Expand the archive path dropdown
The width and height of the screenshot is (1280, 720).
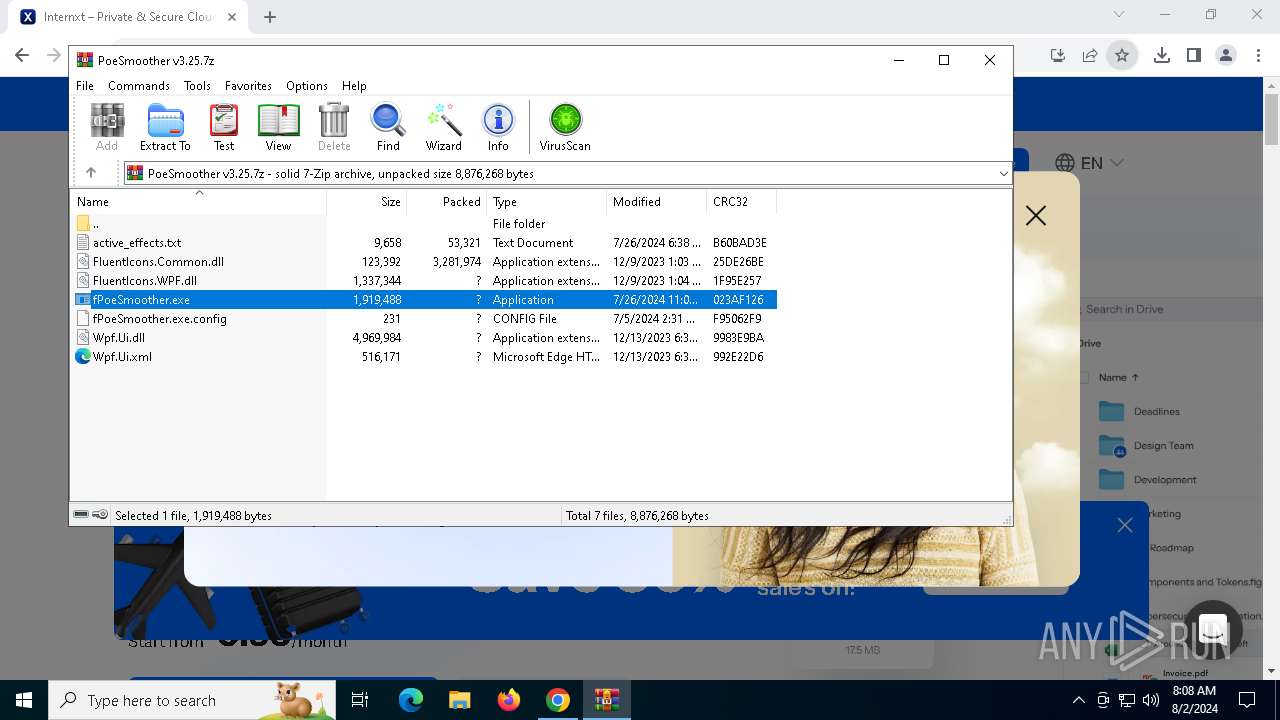pyautogui.click(x=1003, y=174)
